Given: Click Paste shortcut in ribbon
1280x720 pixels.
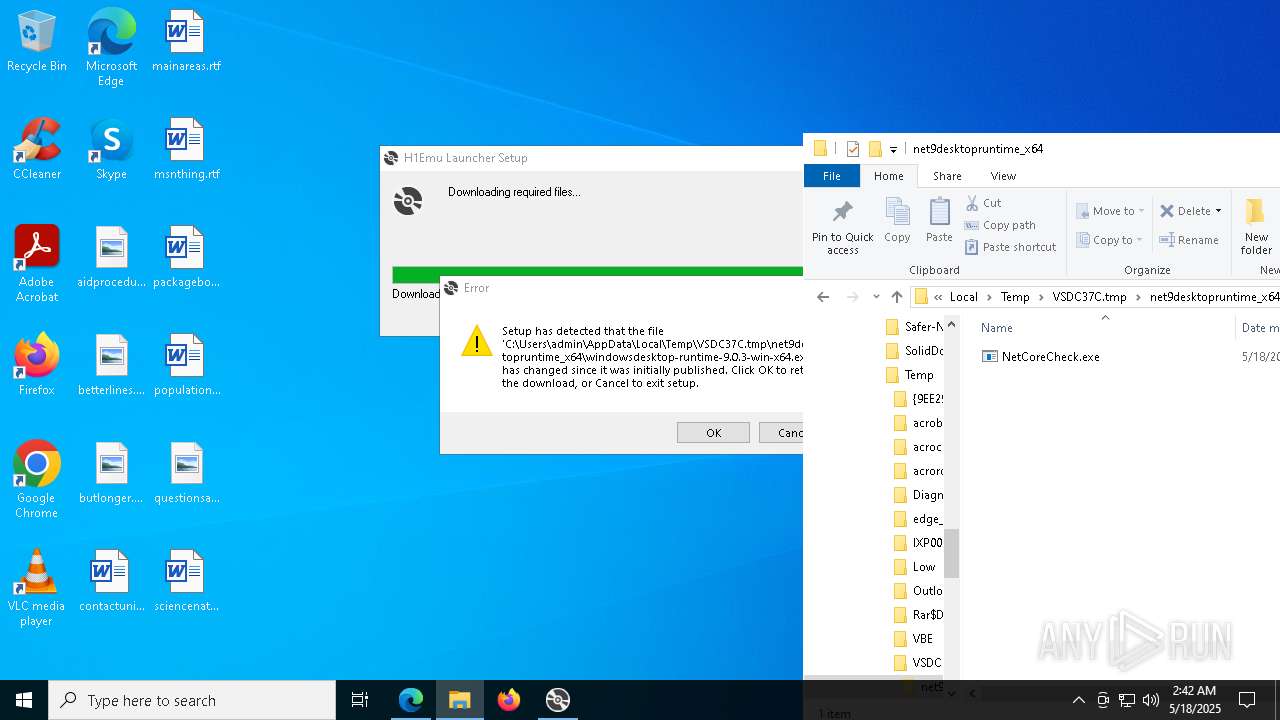Looking at the screenshot, I should 1010,247.
